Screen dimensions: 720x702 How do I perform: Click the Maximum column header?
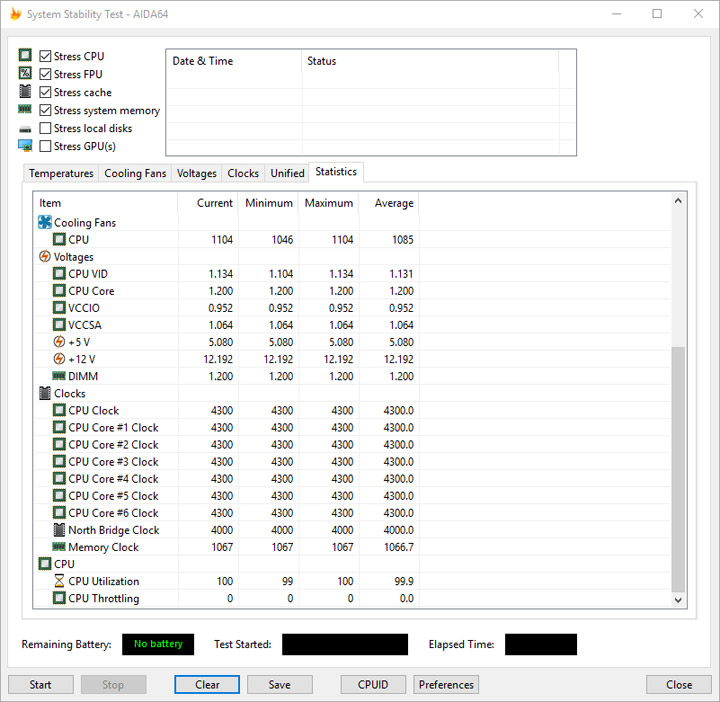point(328,203)
